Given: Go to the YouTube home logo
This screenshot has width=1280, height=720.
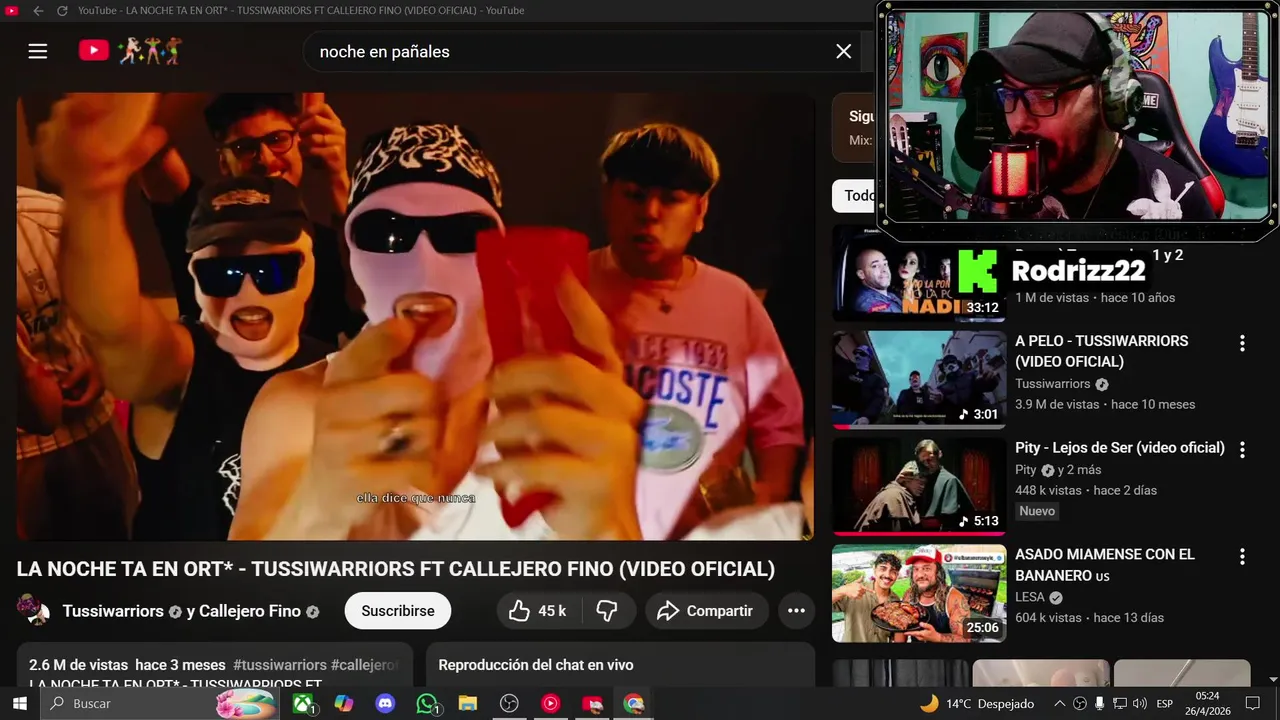Looking at the screenshot, I should 130,51.
